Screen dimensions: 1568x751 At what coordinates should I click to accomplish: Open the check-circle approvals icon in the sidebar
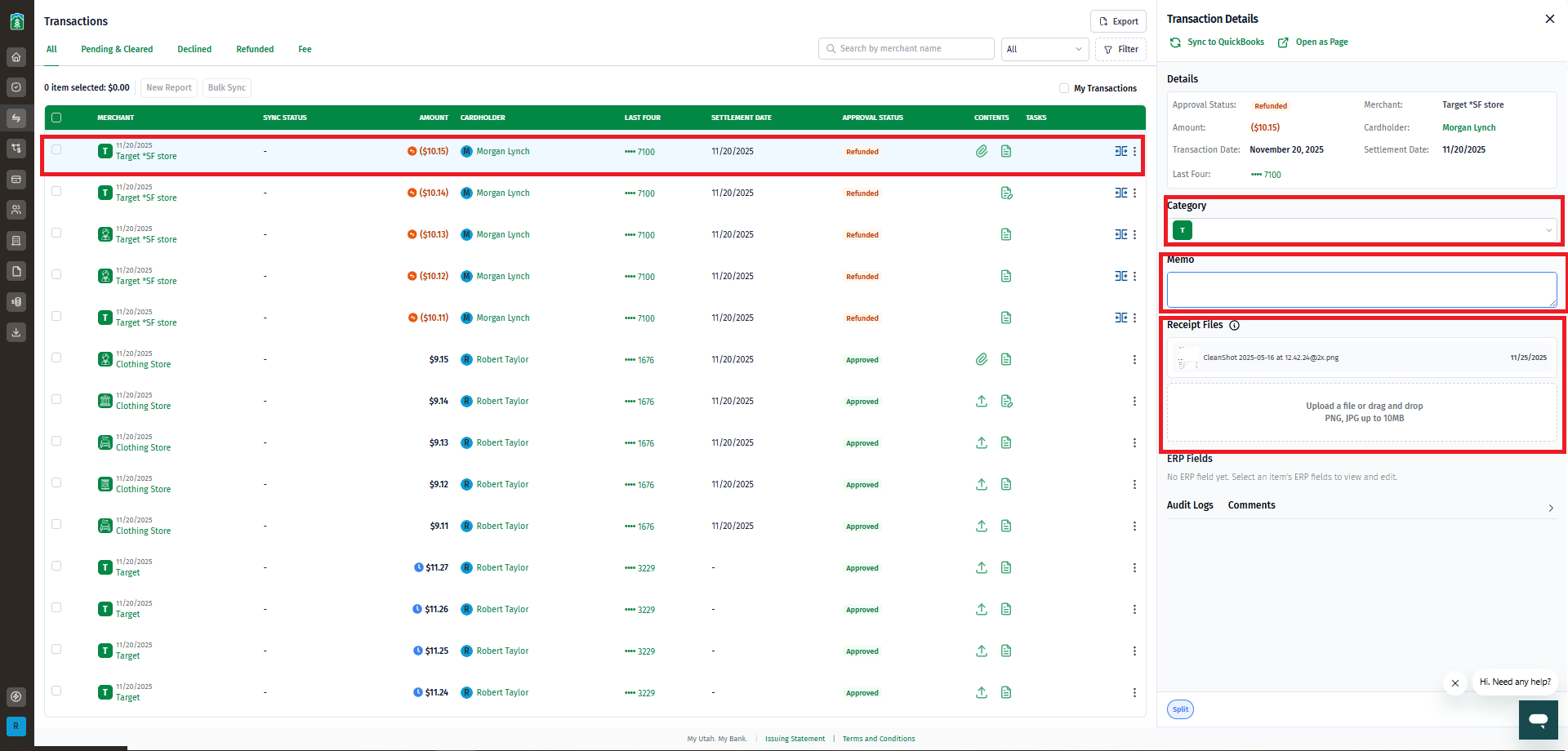click(x=16, y=87)
